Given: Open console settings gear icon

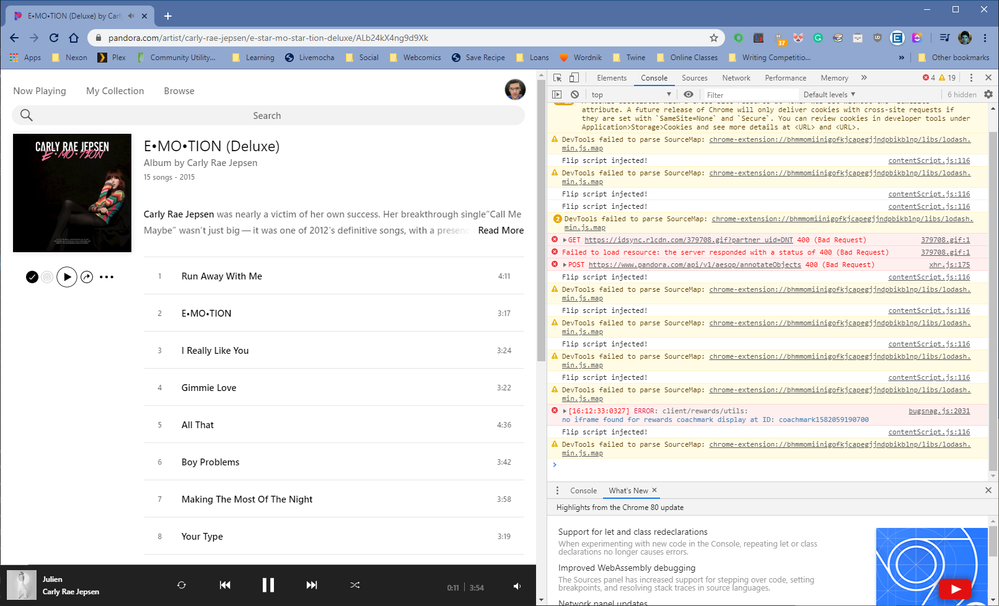Looking at the screenshot, I should point(989,95).
